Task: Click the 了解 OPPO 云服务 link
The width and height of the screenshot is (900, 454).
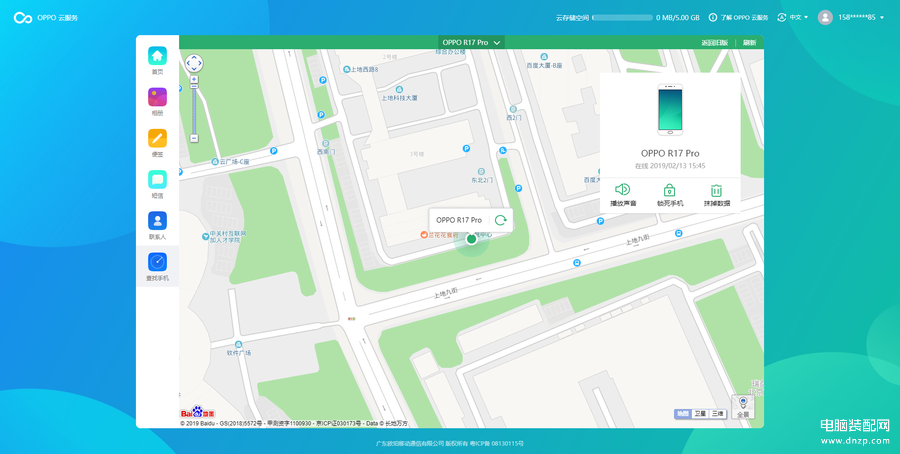Action: point(744,17)
